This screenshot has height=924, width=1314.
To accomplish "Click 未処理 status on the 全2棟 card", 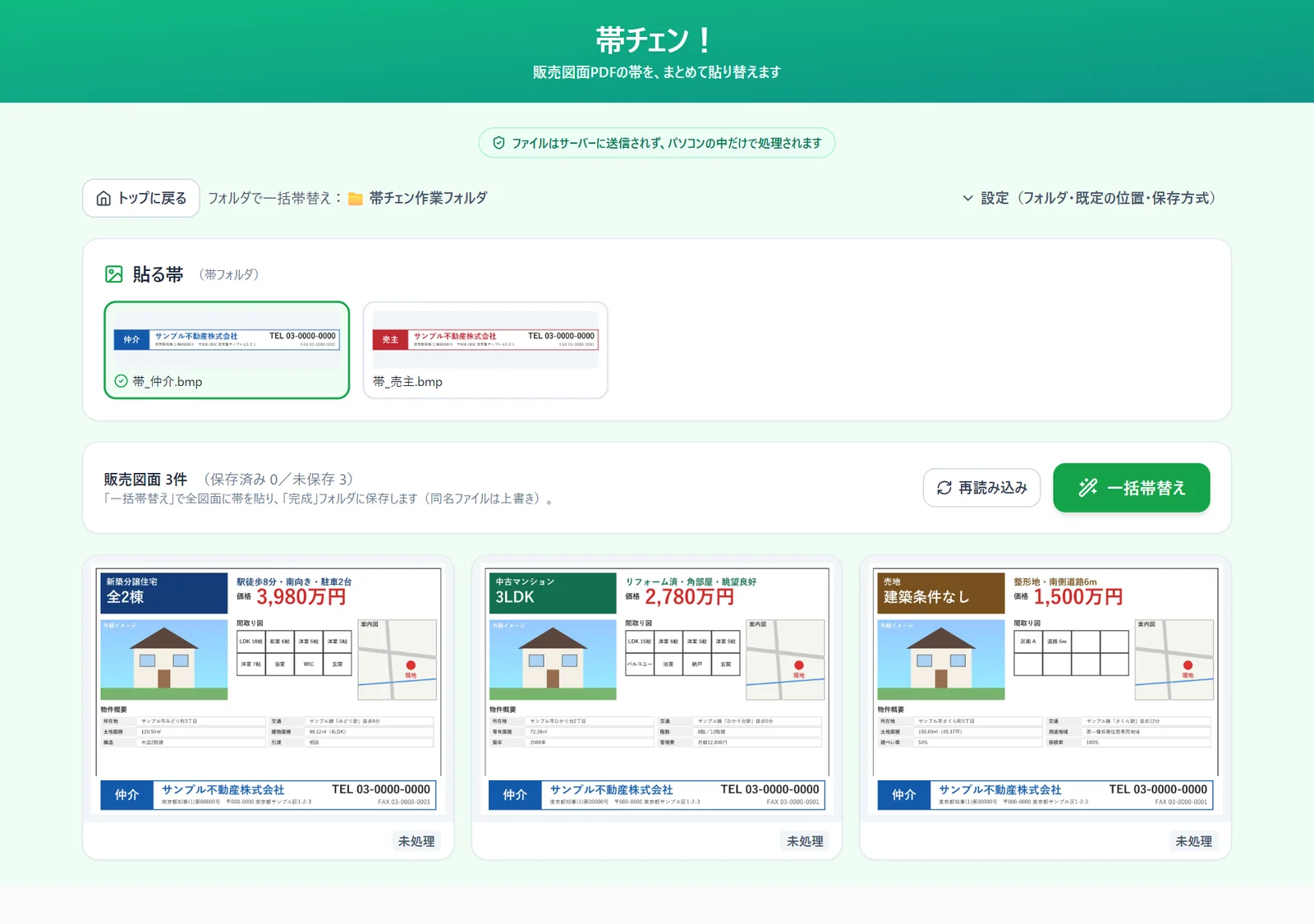I will tap(416, 841).
